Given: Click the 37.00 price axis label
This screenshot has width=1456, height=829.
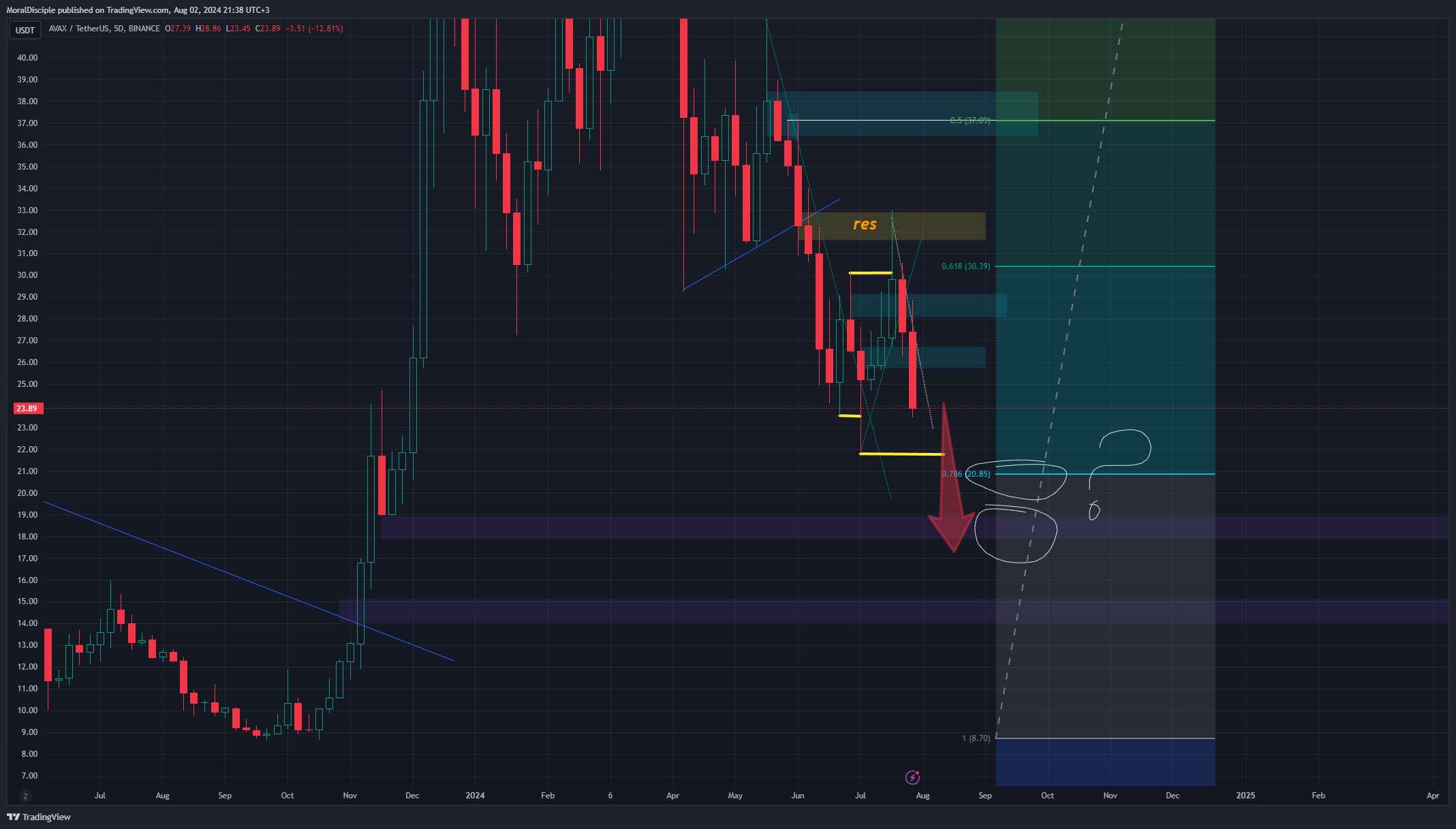Looking at the screenshot, I should click(27, 123).
